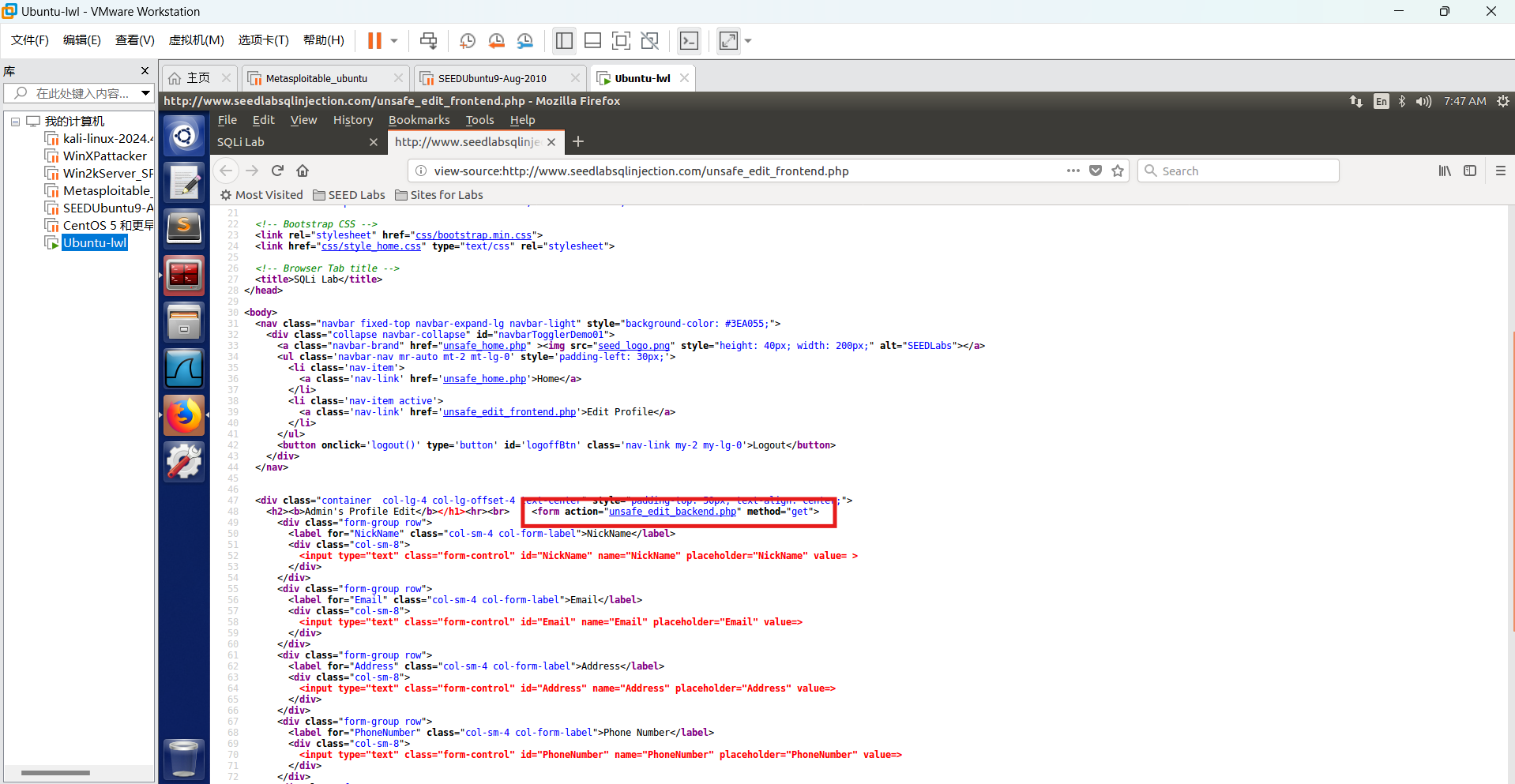Open the Trash from launcher
This screenshot has height=784, width=1515.
[x=184, y=759]
